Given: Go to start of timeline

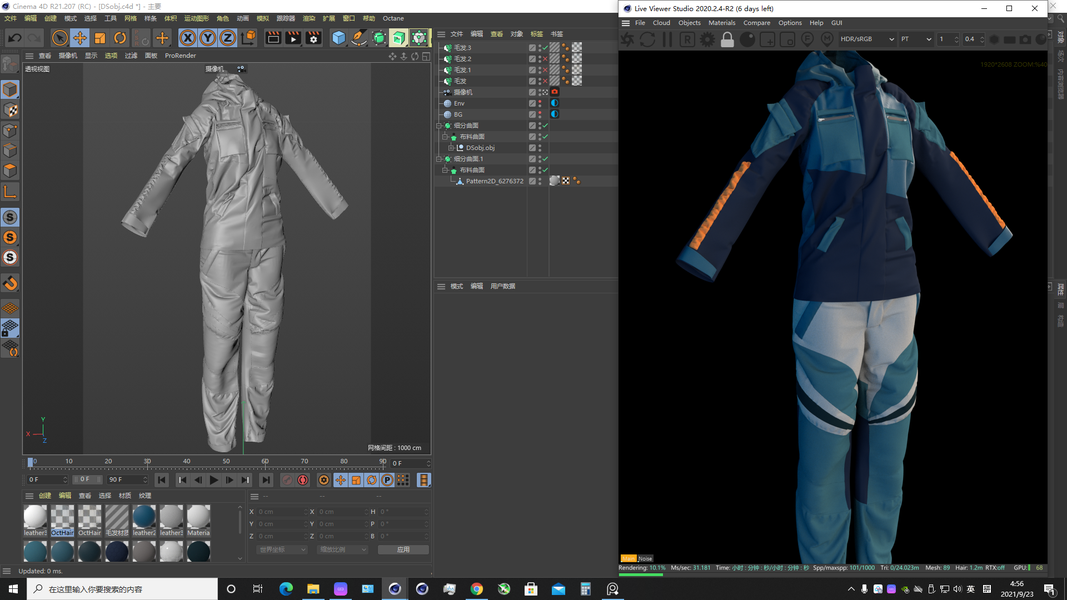Looking at the screenshot, I should (x=162, y=480).
